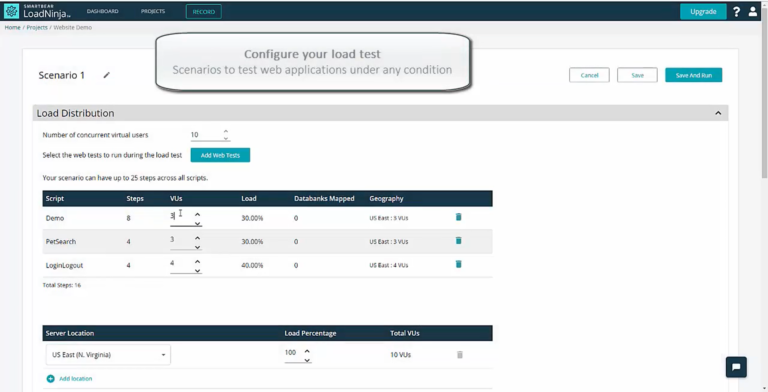Open the help question mark icon

[737, 12]
